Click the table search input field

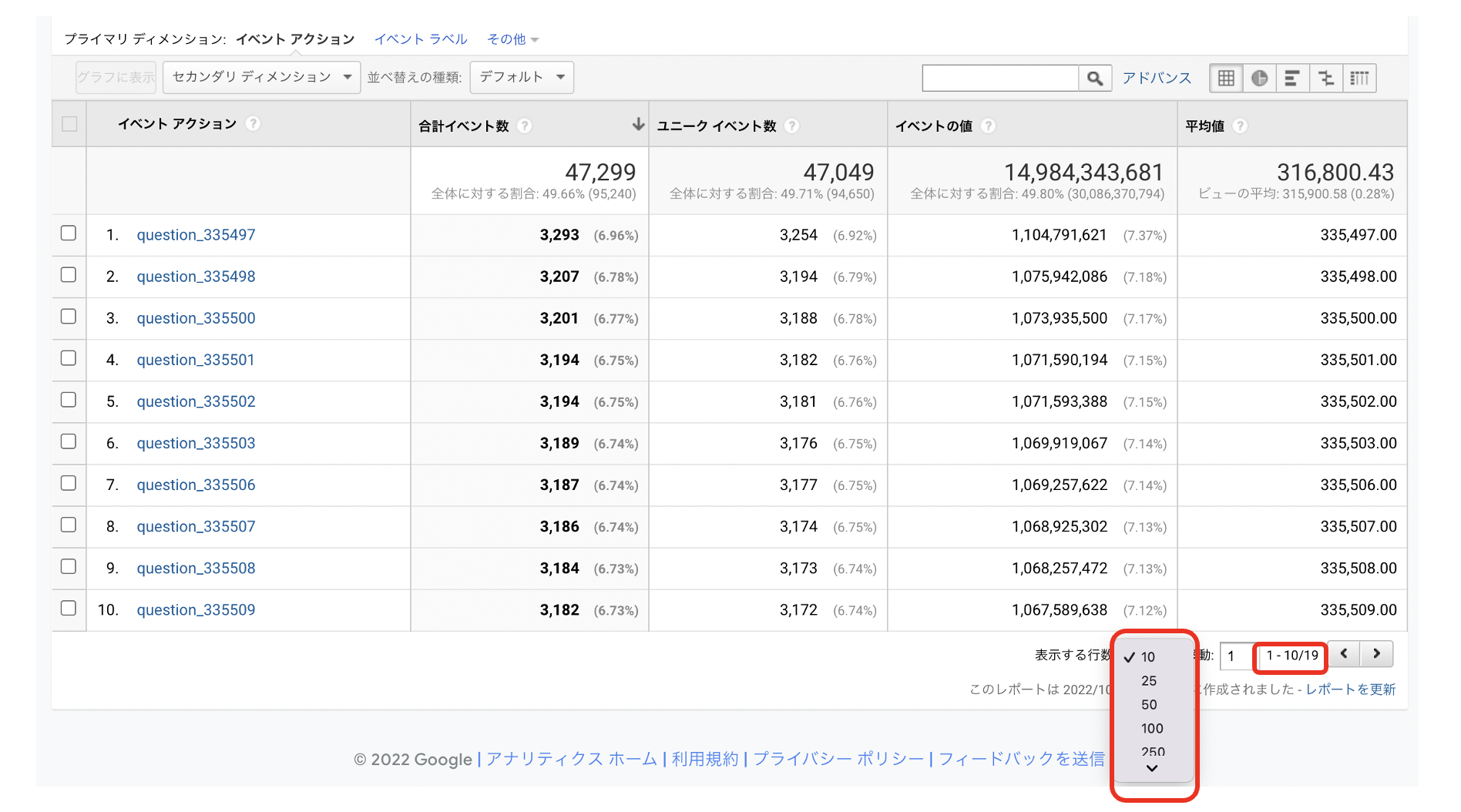pos(999,78)
